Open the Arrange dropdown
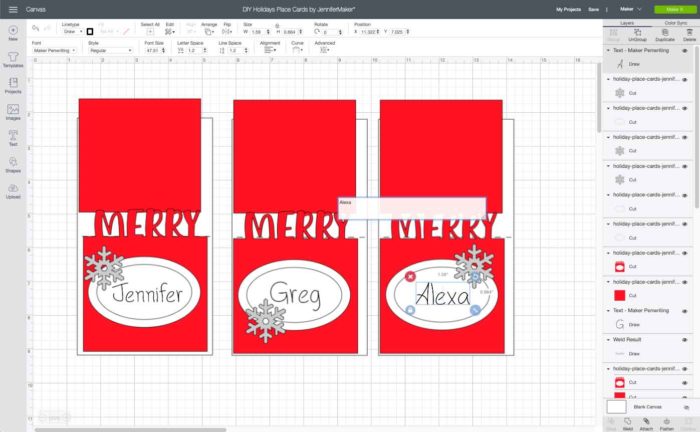This screenshot has height=432, width=700. tap(208, 32)
